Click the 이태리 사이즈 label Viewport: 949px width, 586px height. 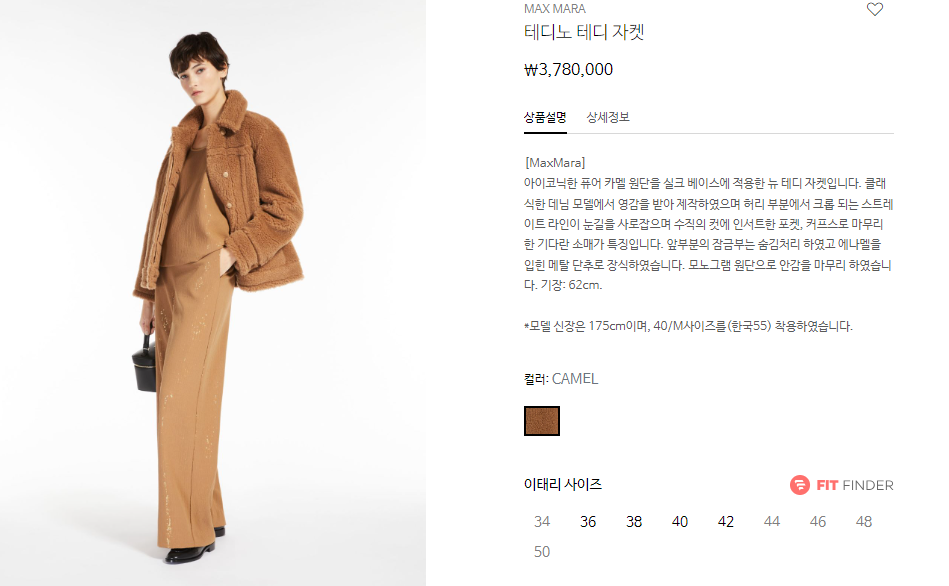[x=562, y=484]
